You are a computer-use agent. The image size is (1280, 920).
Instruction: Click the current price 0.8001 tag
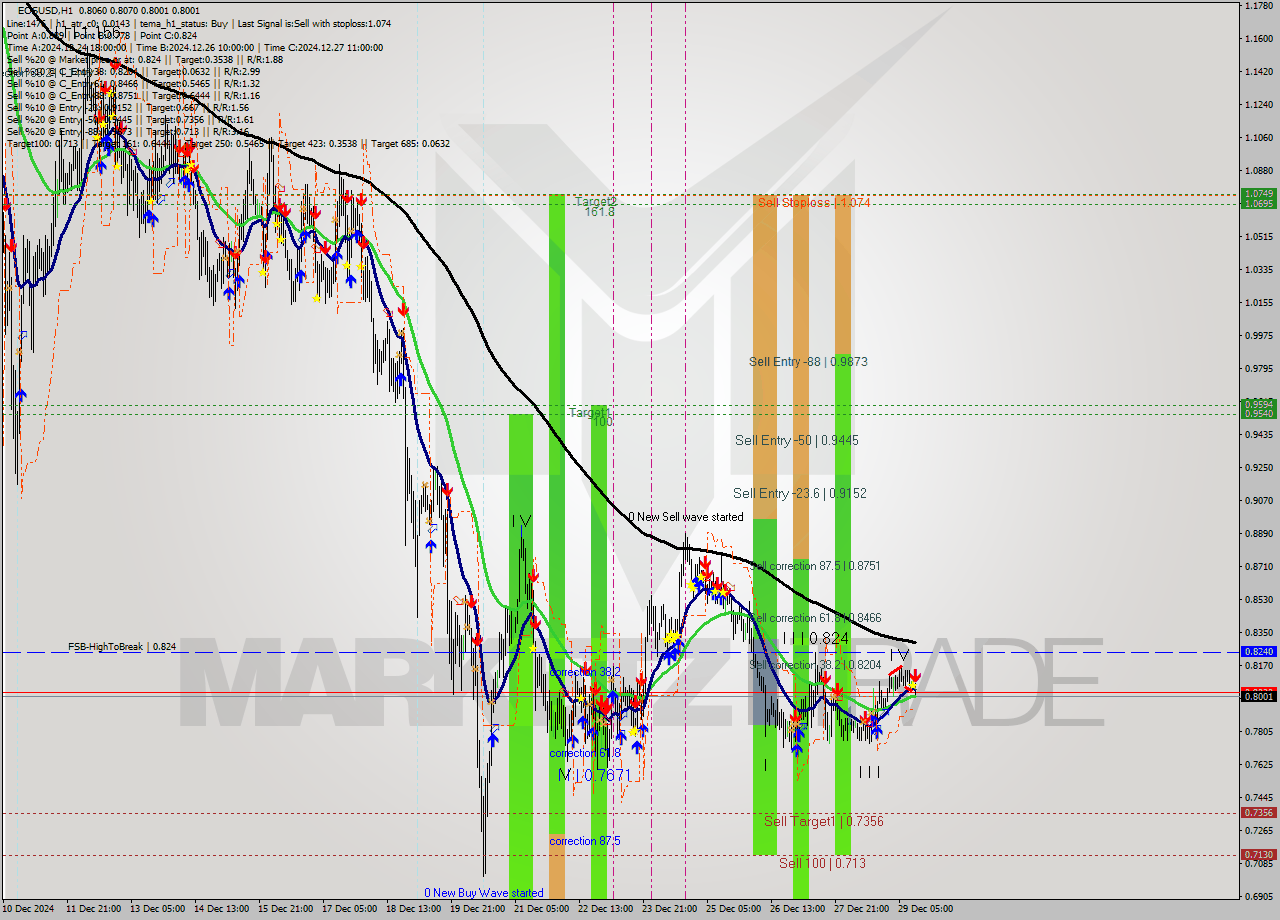(1258, 696)
